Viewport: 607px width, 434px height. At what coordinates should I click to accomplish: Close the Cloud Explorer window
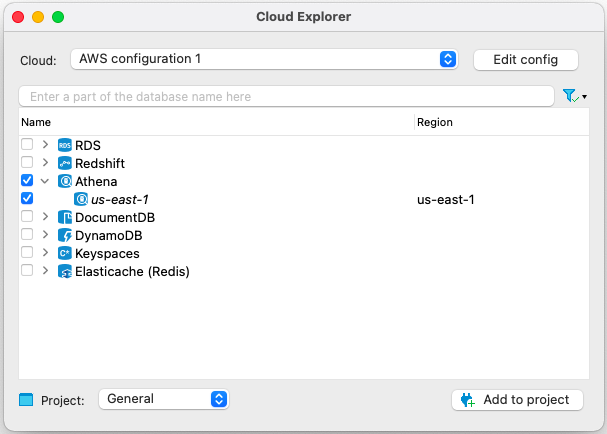coord(18,17)
